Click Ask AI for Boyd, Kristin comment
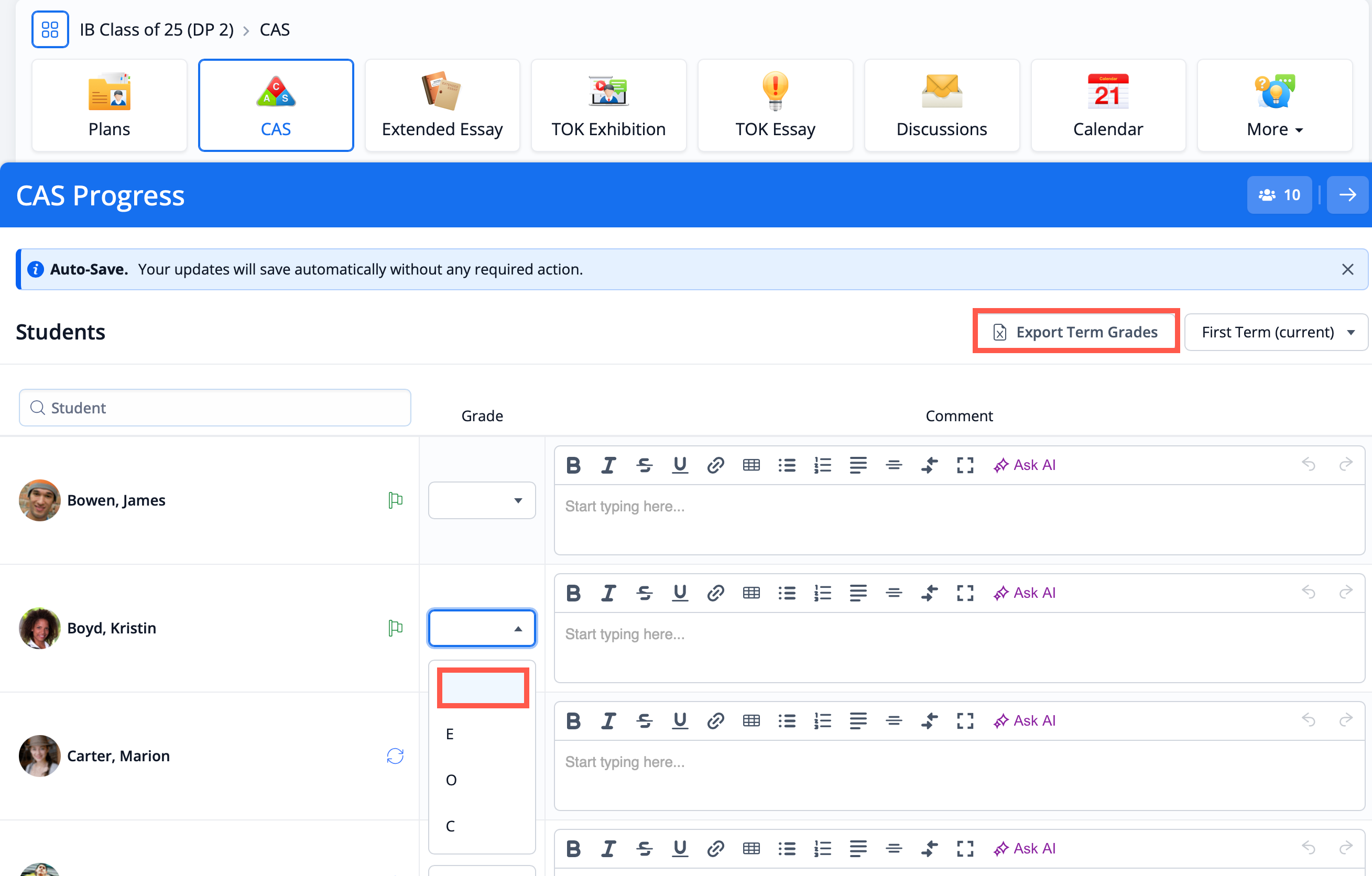Screen dimensions: 1372x876 1025,593
